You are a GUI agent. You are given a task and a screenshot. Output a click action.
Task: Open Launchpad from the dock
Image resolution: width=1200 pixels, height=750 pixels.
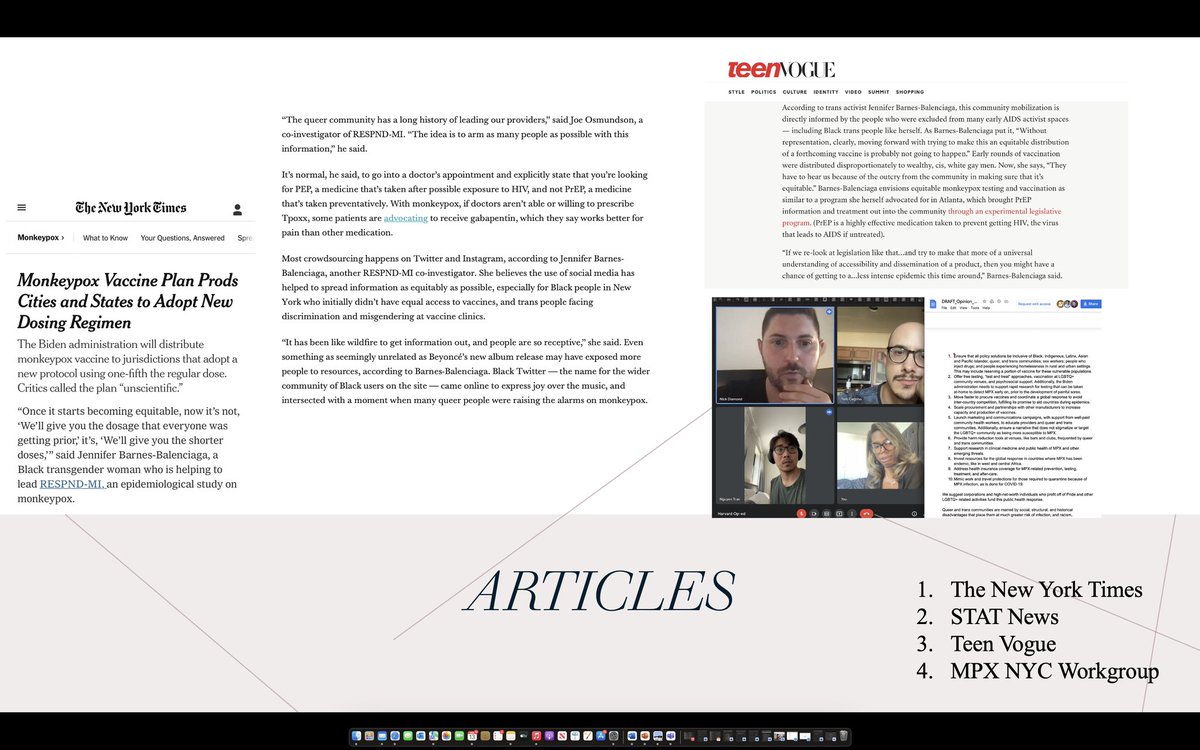pyautogui.click(x=369, y=736)
